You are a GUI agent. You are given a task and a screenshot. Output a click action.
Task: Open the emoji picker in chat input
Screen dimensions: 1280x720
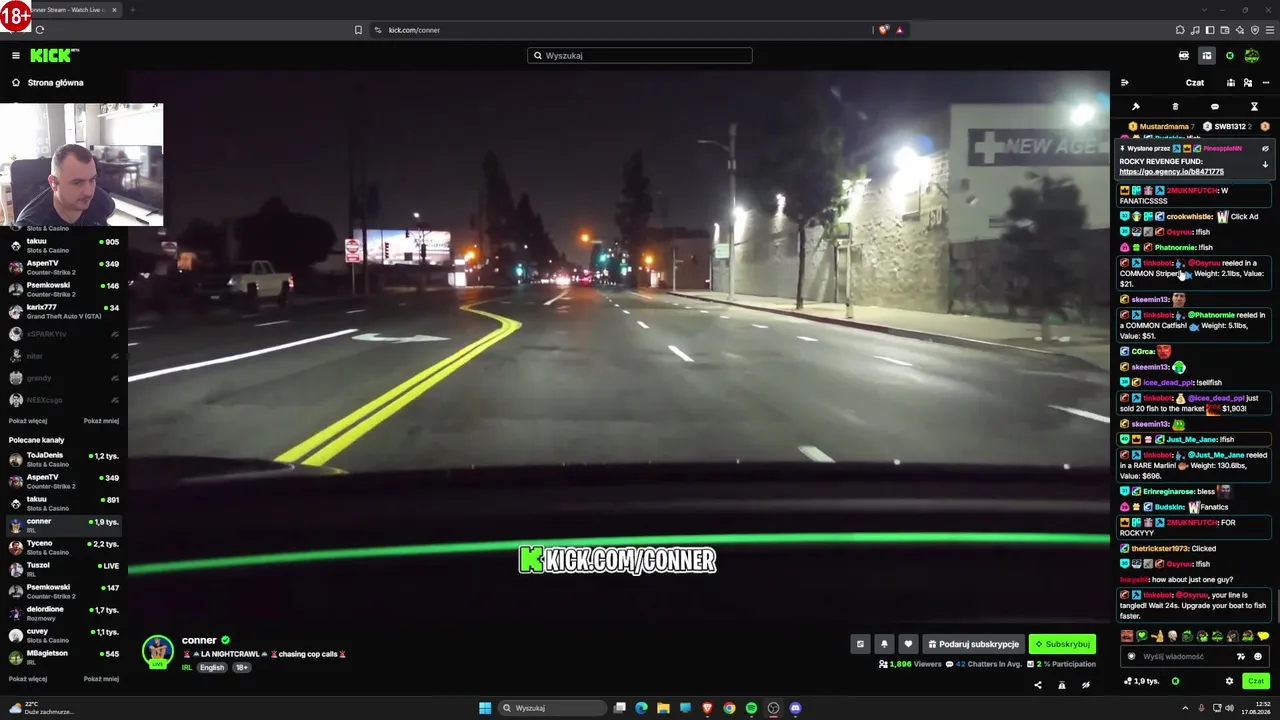point(1258,657)
